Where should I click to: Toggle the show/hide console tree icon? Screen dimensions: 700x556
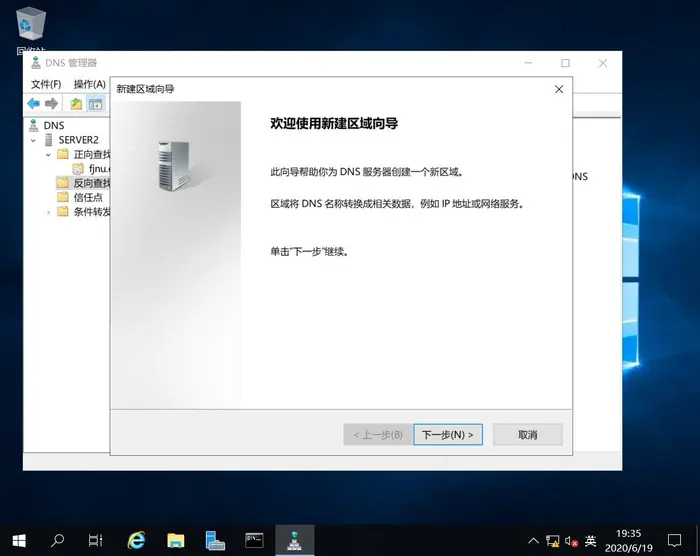[x=96, y=104]
